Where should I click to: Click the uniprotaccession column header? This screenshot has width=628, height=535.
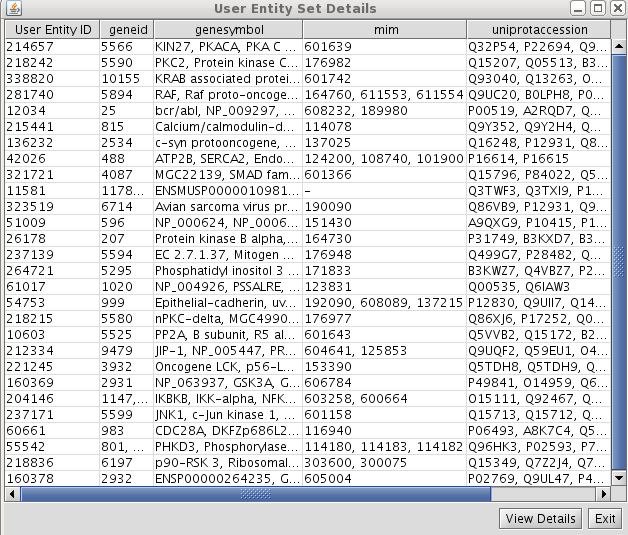coord(538,29)
